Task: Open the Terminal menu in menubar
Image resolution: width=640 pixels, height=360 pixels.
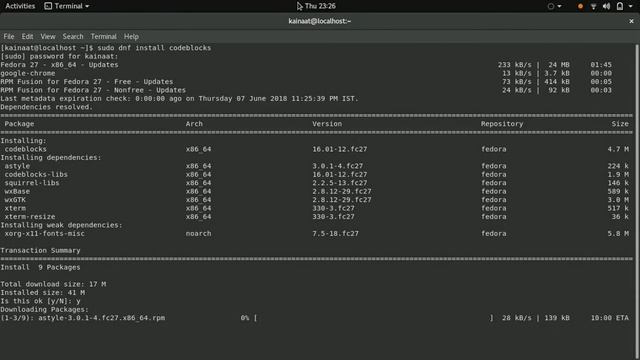Action: click(103, 36)
